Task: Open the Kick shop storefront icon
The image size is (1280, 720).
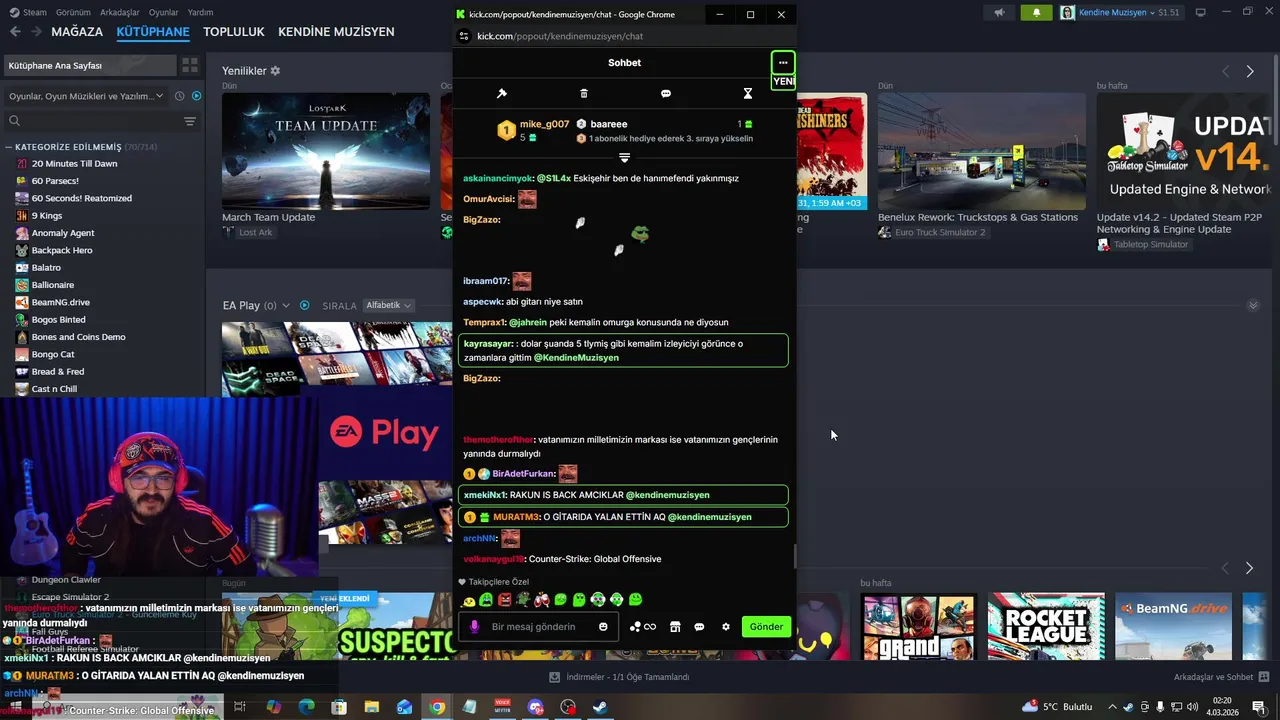Action: point(675,627)
